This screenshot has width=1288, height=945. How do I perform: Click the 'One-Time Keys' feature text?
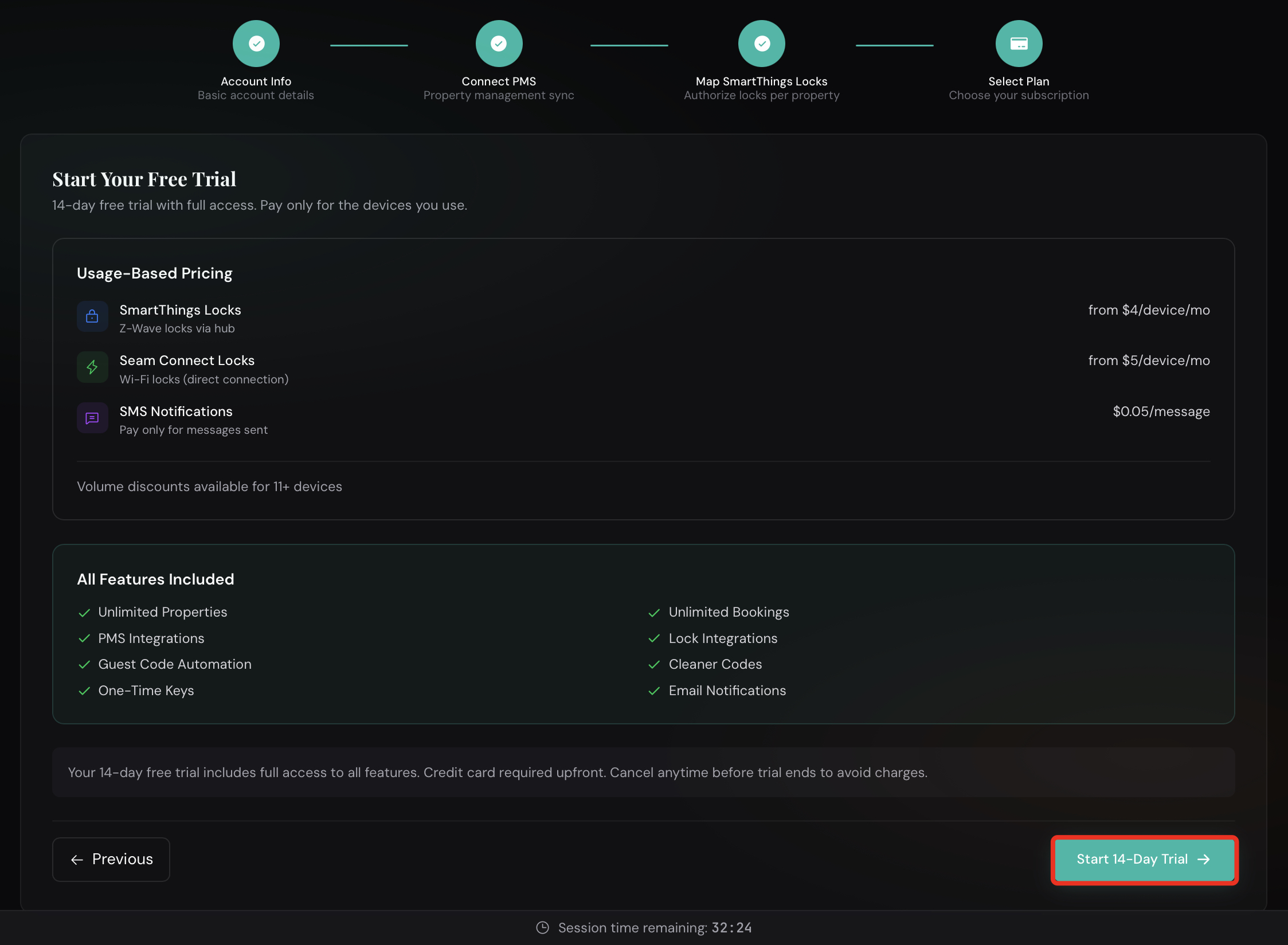[146, 691]
